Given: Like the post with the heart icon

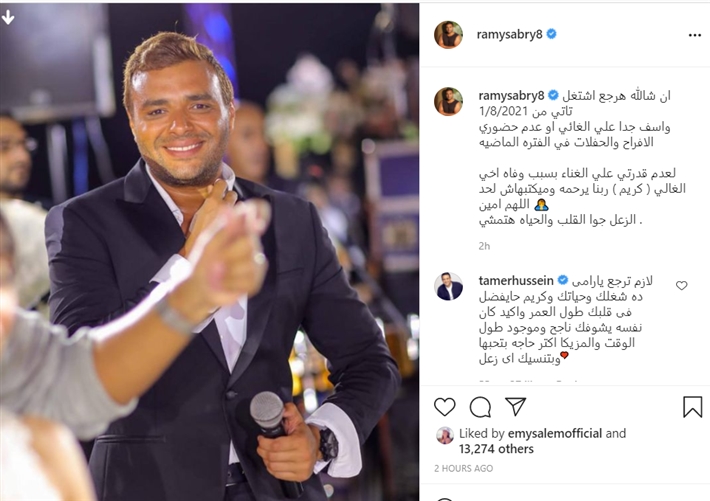Looking at the screenshot, I should coord(445,407).
